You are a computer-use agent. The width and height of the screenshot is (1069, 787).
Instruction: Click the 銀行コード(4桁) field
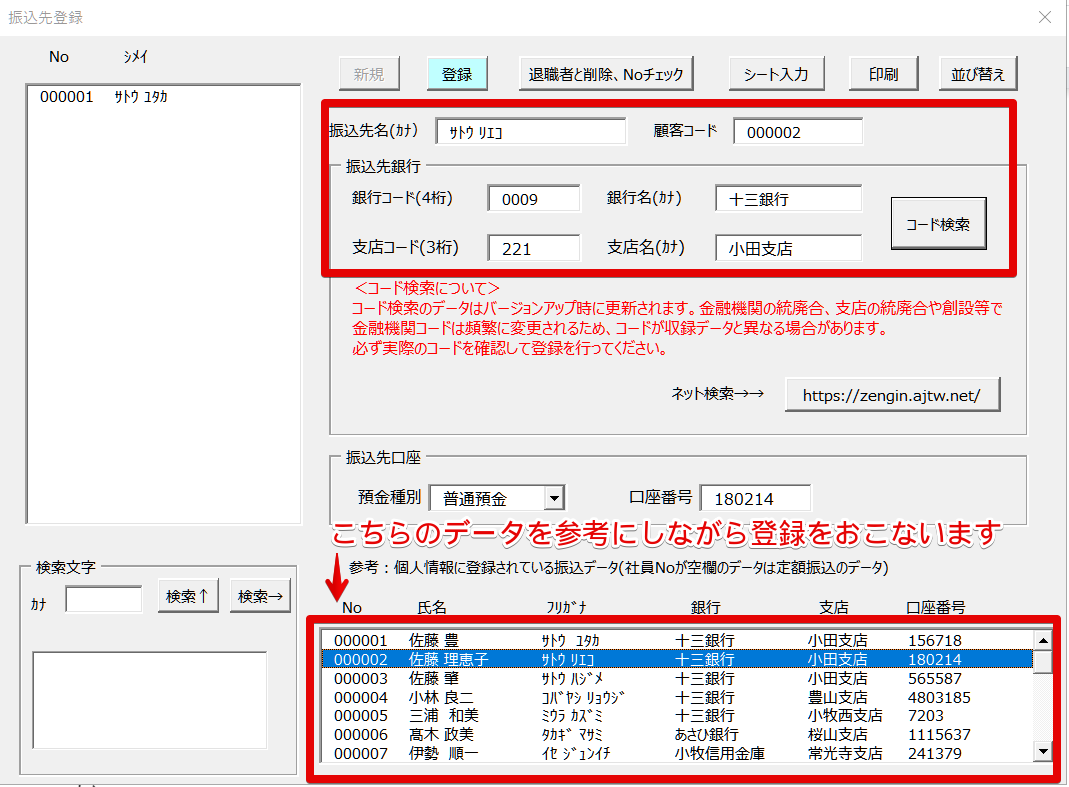(534, 198)
